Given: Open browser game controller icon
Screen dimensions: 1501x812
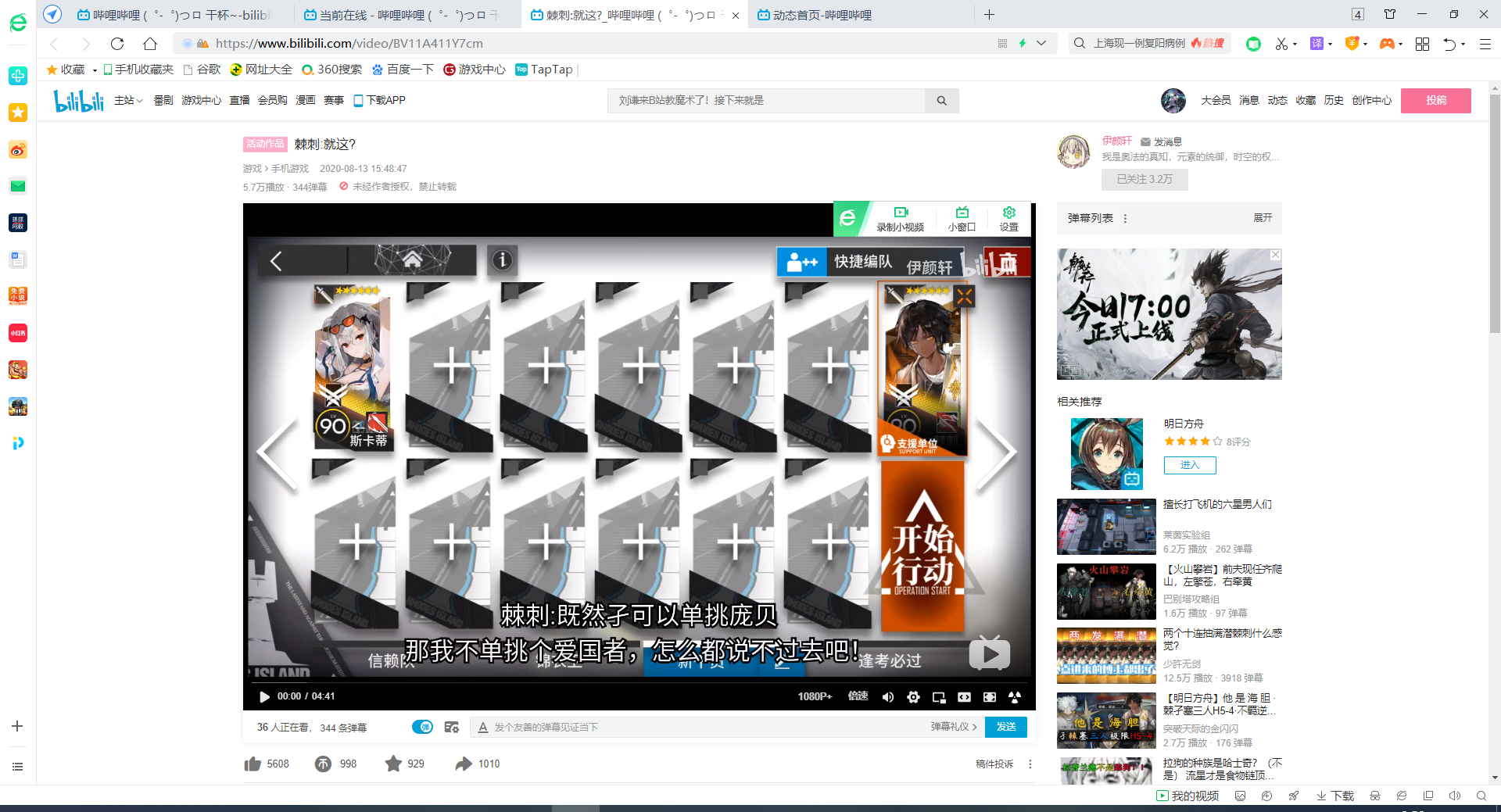Looking at the screenshot, I should coord(1386,44).
